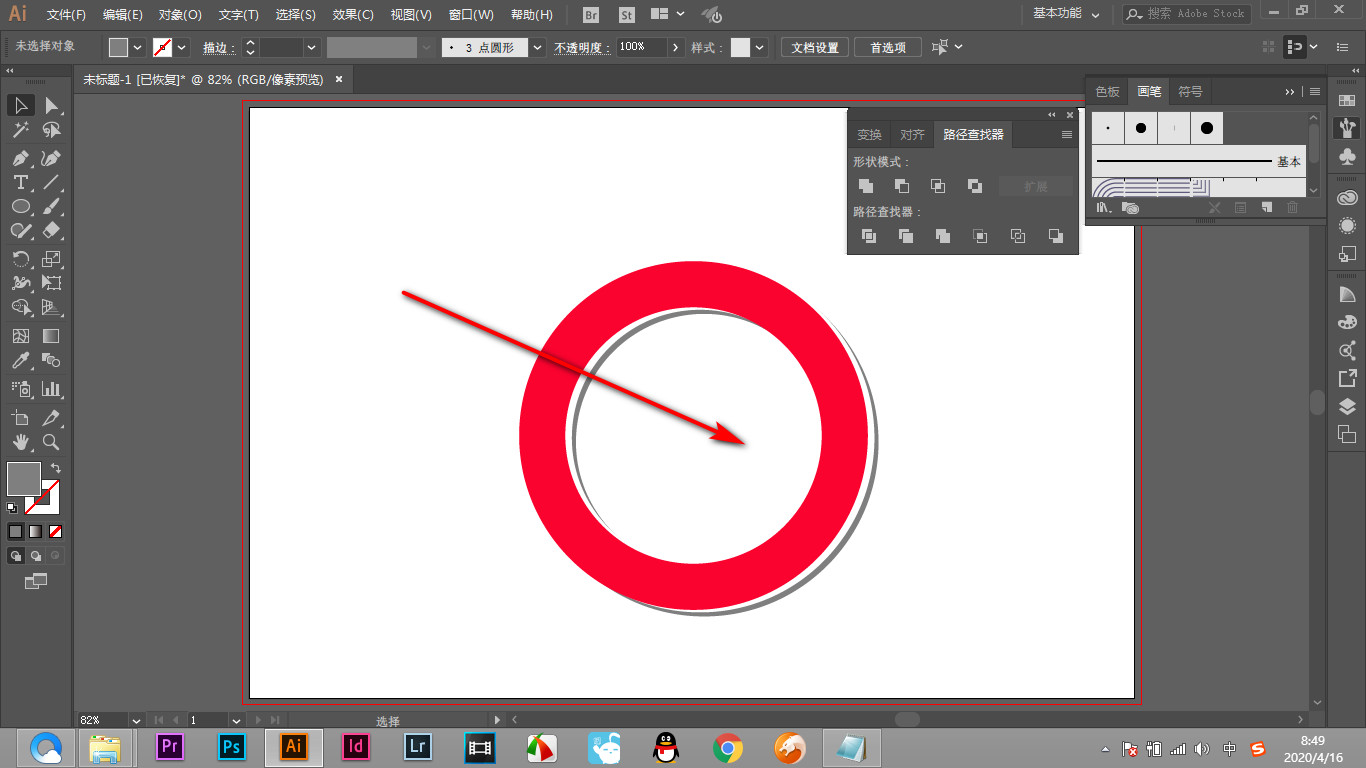
Task: Switch to the 符号 tab
Action: (1190, 91)
